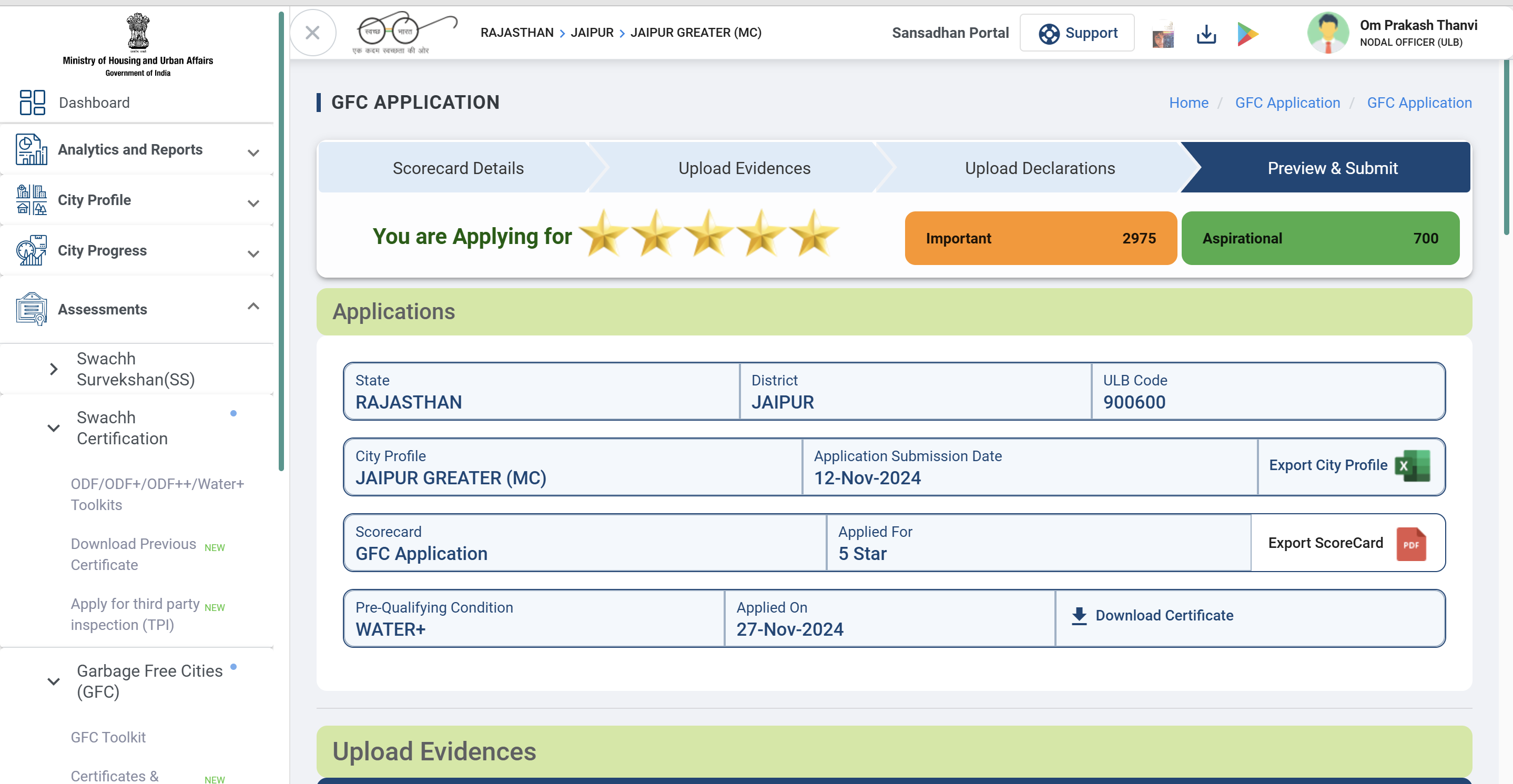1513x784 pixels.
Task: Click the City Progress gauge icon
Action: pyautogui.click(x=32, y=250)
